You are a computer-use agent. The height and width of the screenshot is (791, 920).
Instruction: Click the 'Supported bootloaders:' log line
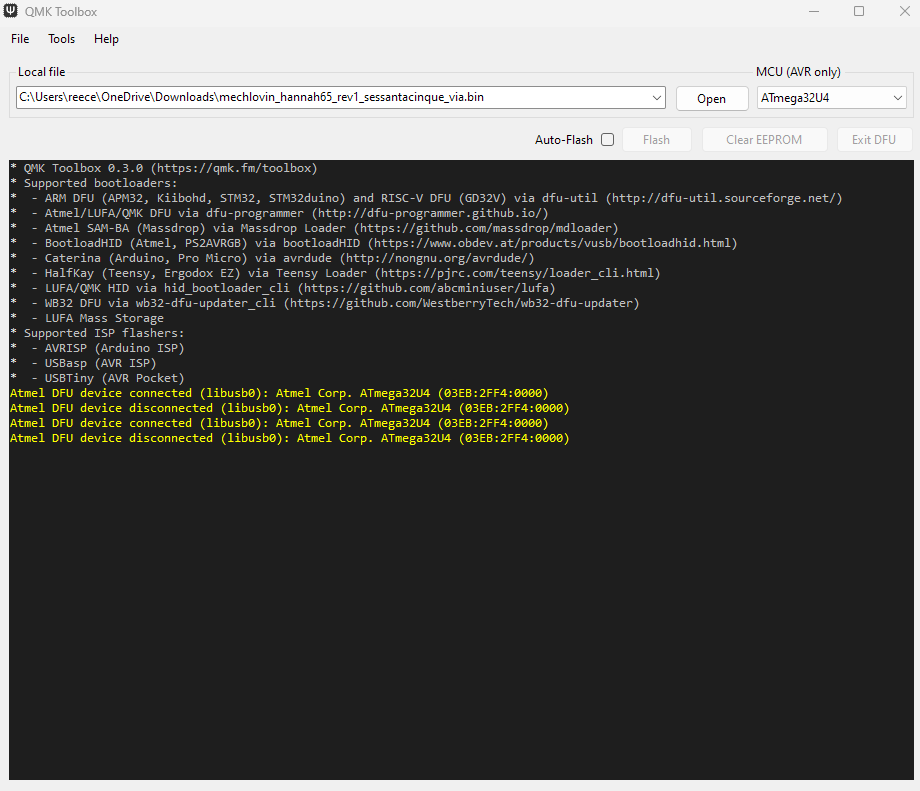coord(94,183)
